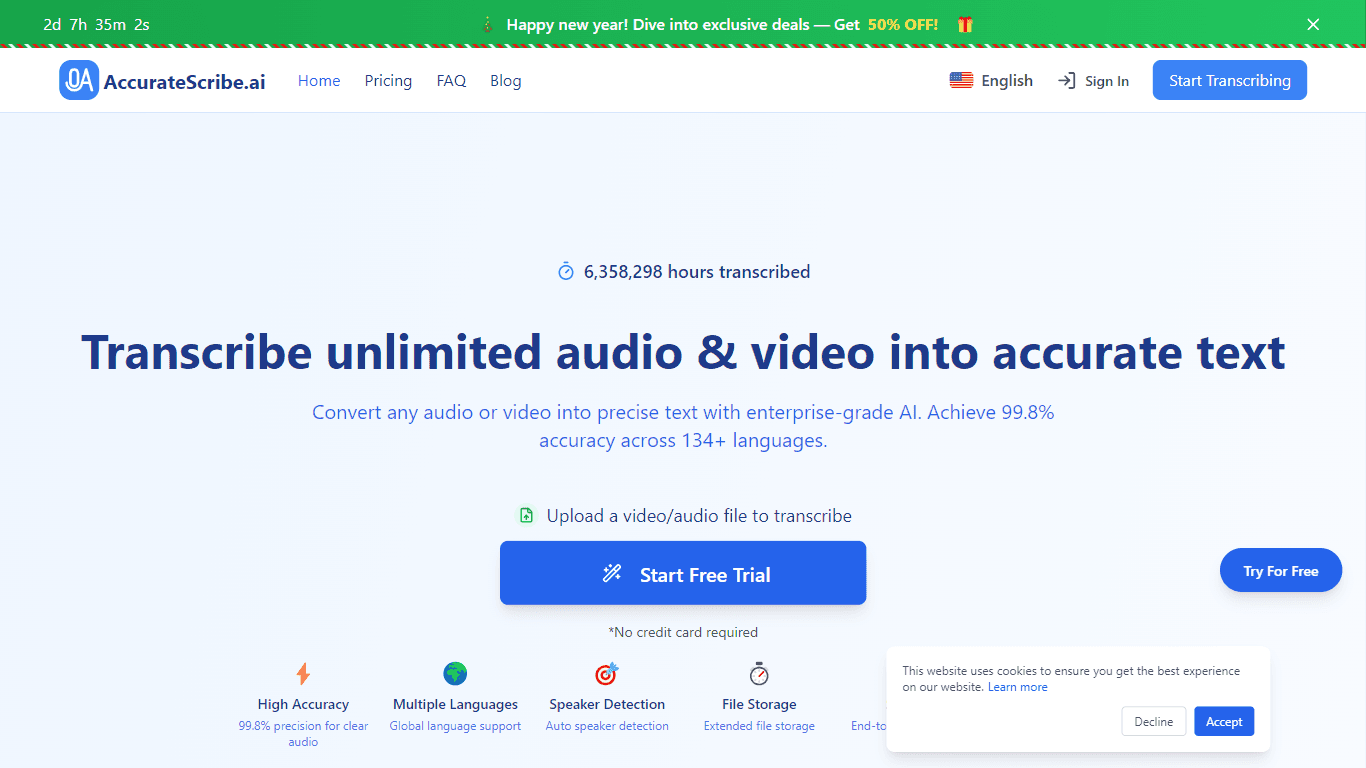Click the US flag language icon

tap(961, 80)
